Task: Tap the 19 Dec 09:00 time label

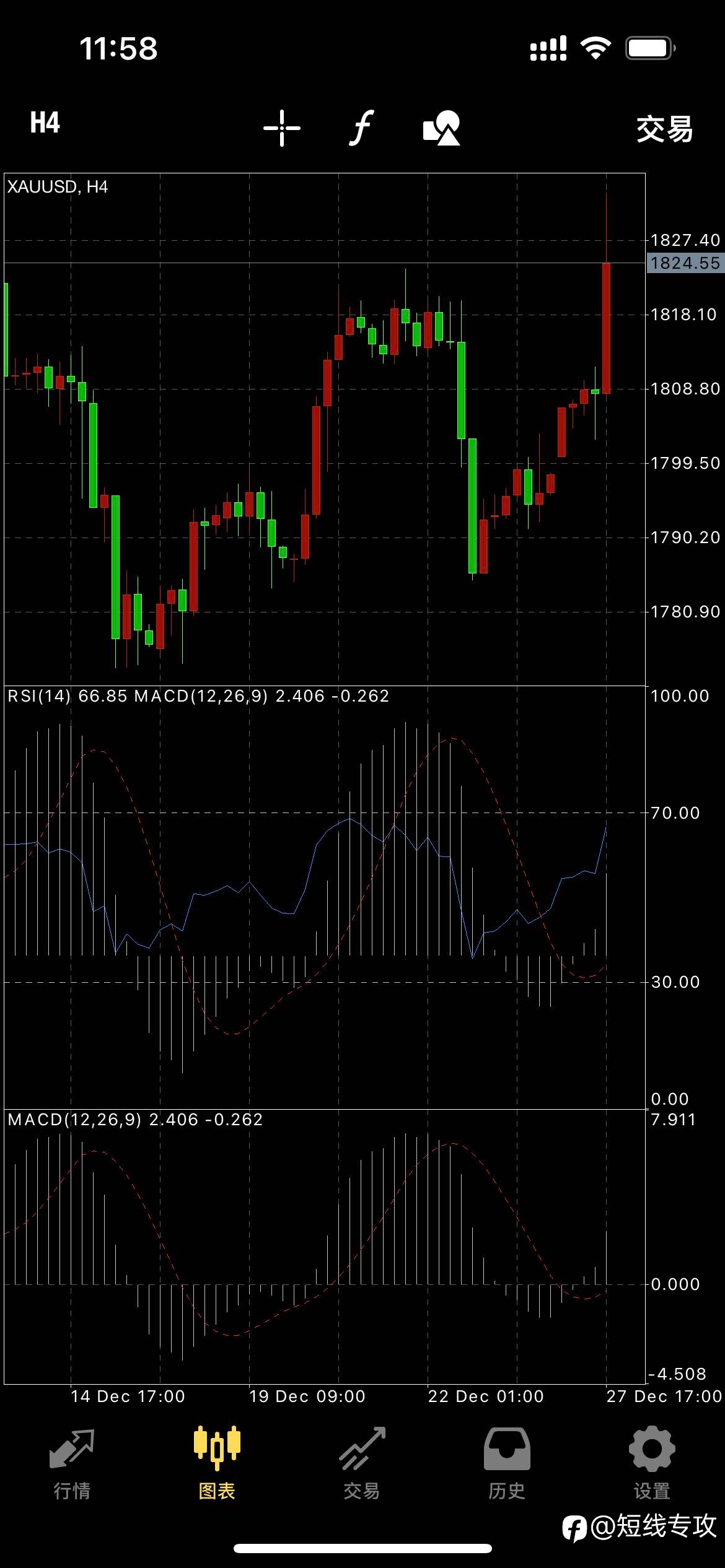Action: [307, 1396]
